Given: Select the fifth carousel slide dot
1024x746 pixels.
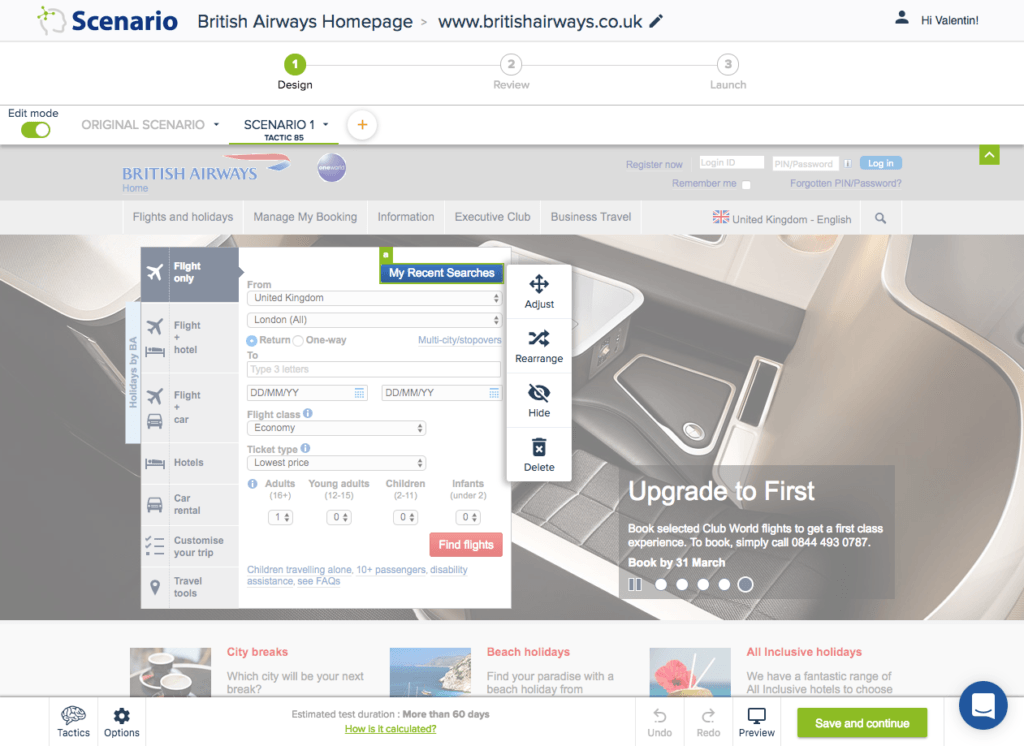Looking at the screenshot, I should [745, 585].
